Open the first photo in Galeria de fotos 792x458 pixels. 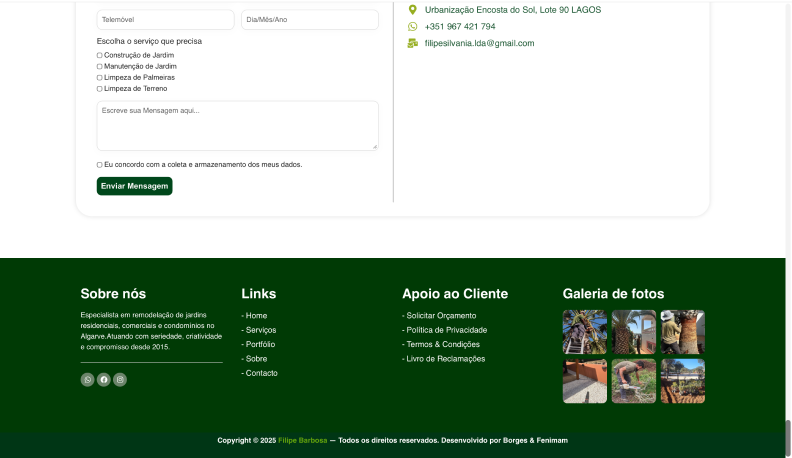point(584,332)
